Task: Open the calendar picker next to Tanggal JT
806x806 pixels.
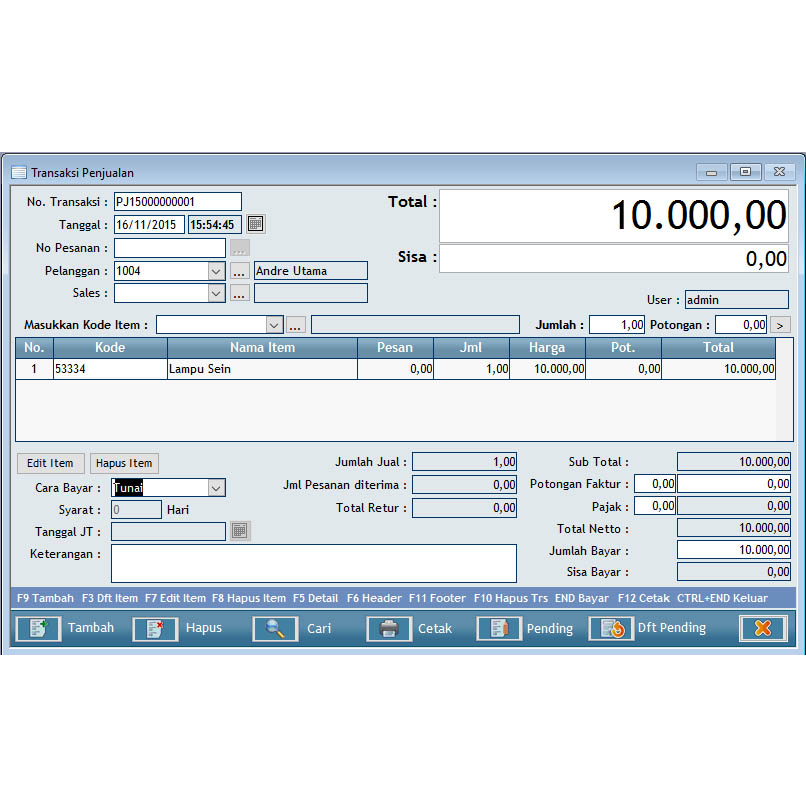Action: [238, 531]
